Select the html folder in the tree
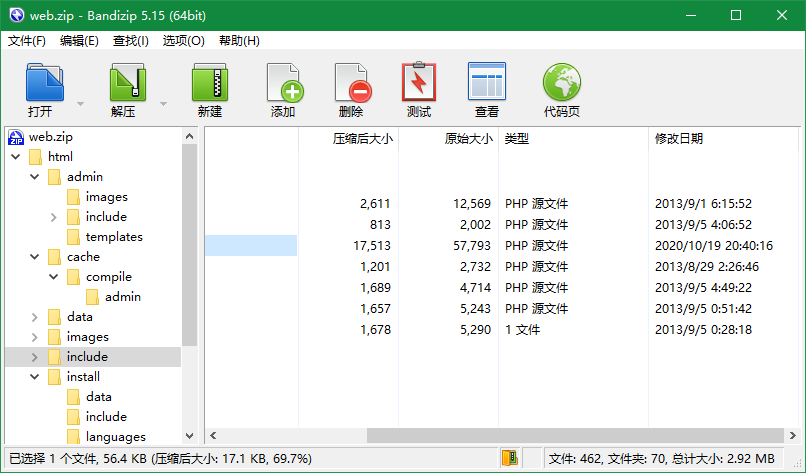This screenshot has width=806, height=473. [x=60, y=157]
